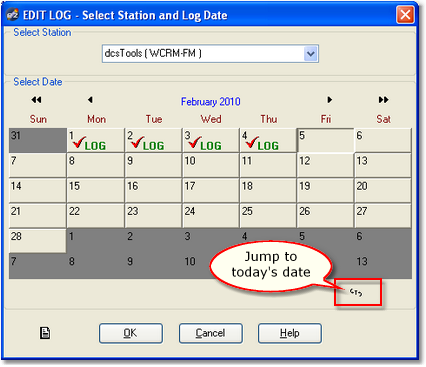Pick January 31 greyed date cell

pos(38,140)
